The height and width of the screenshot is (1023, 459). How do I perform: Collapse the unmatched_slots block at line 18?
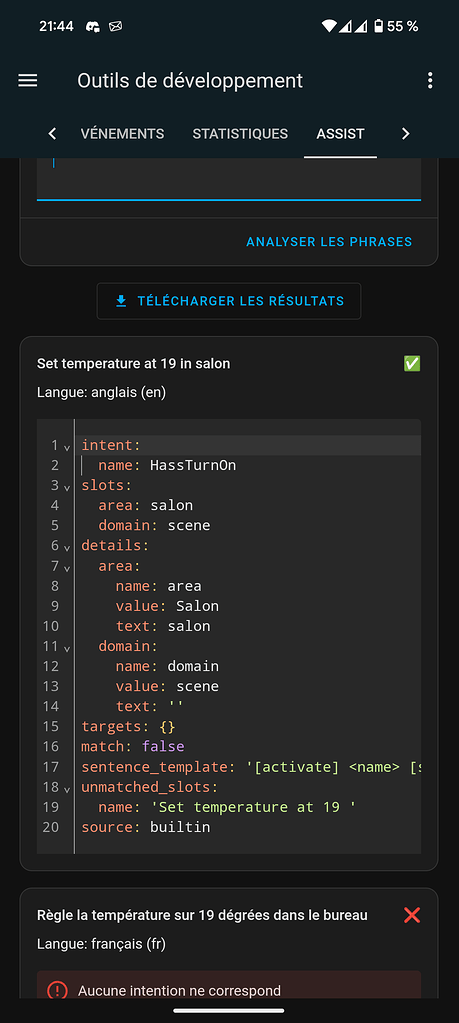pos(67,789)
